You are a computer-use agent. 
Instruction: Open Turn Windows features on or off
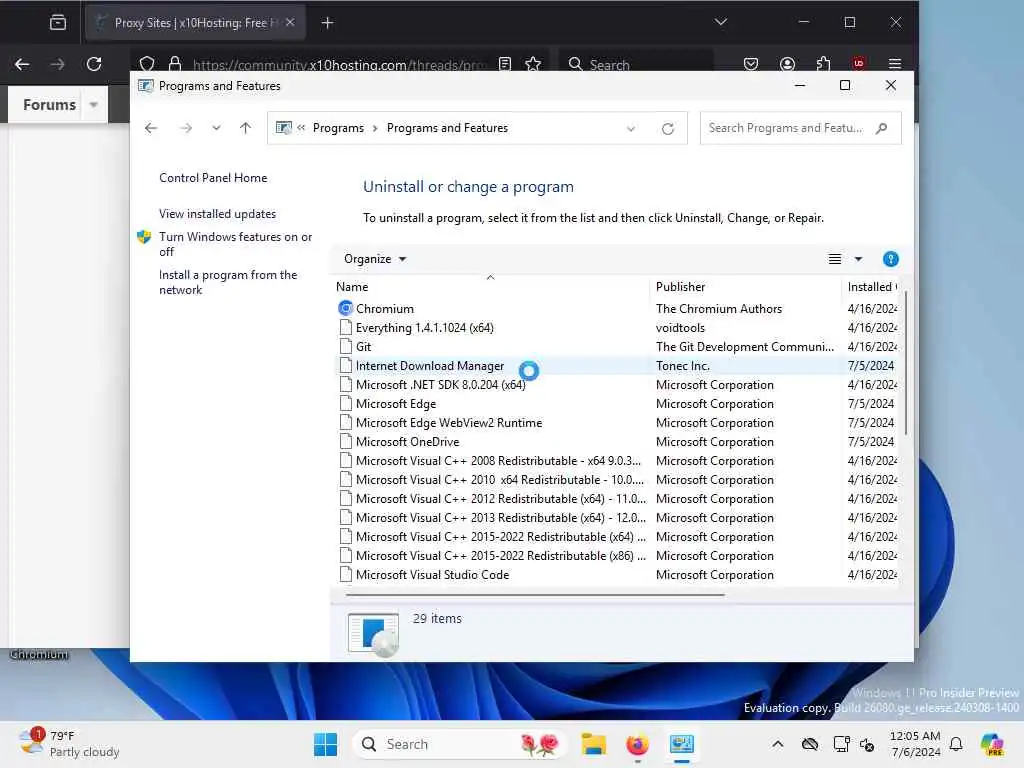pyautogui.click(x=235, y=244)
